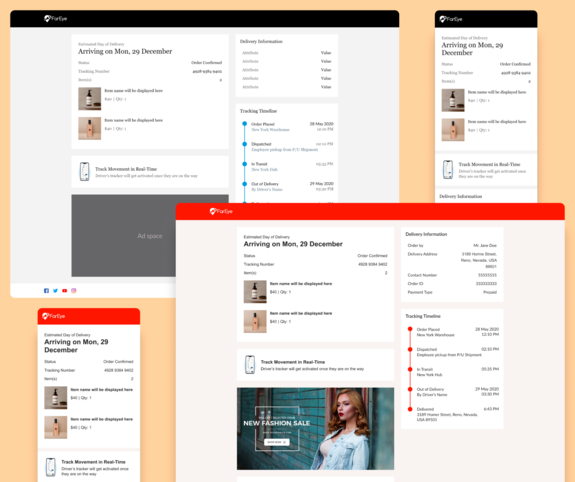This screenshot has width=575, height=482.
Task: Click the red Out of Delivery timeline dot
Action: (x=410, y=389)
